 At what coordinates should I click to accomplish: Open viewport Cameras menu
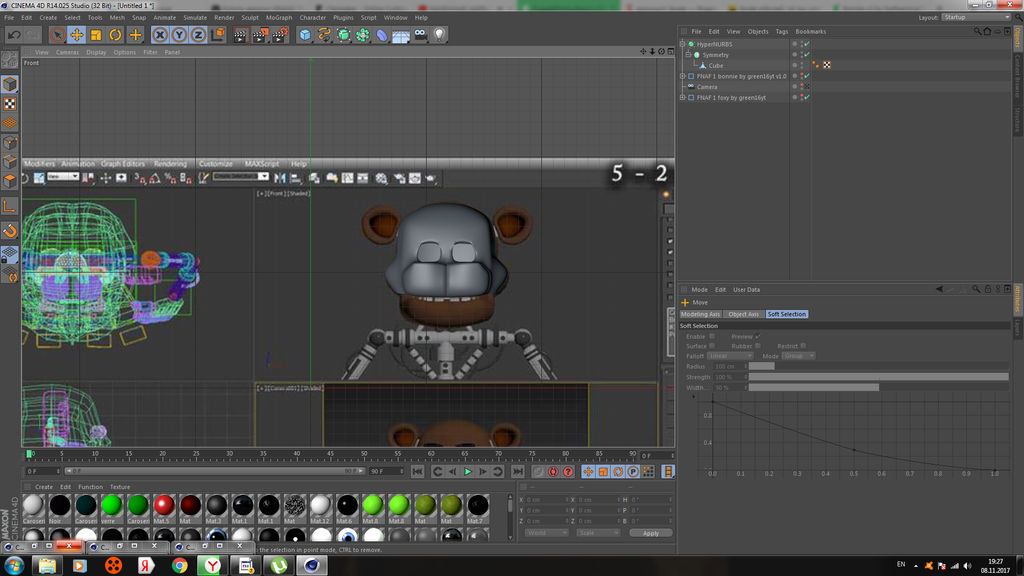tap(67, 52)
